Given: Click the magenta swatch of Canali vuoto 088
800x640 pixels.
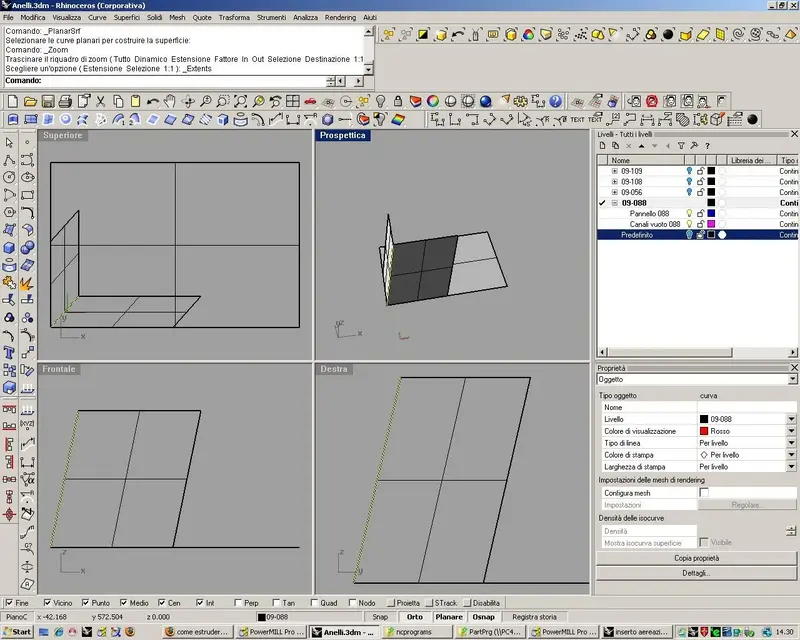Looking at the screenshot, I should point(711,224).
